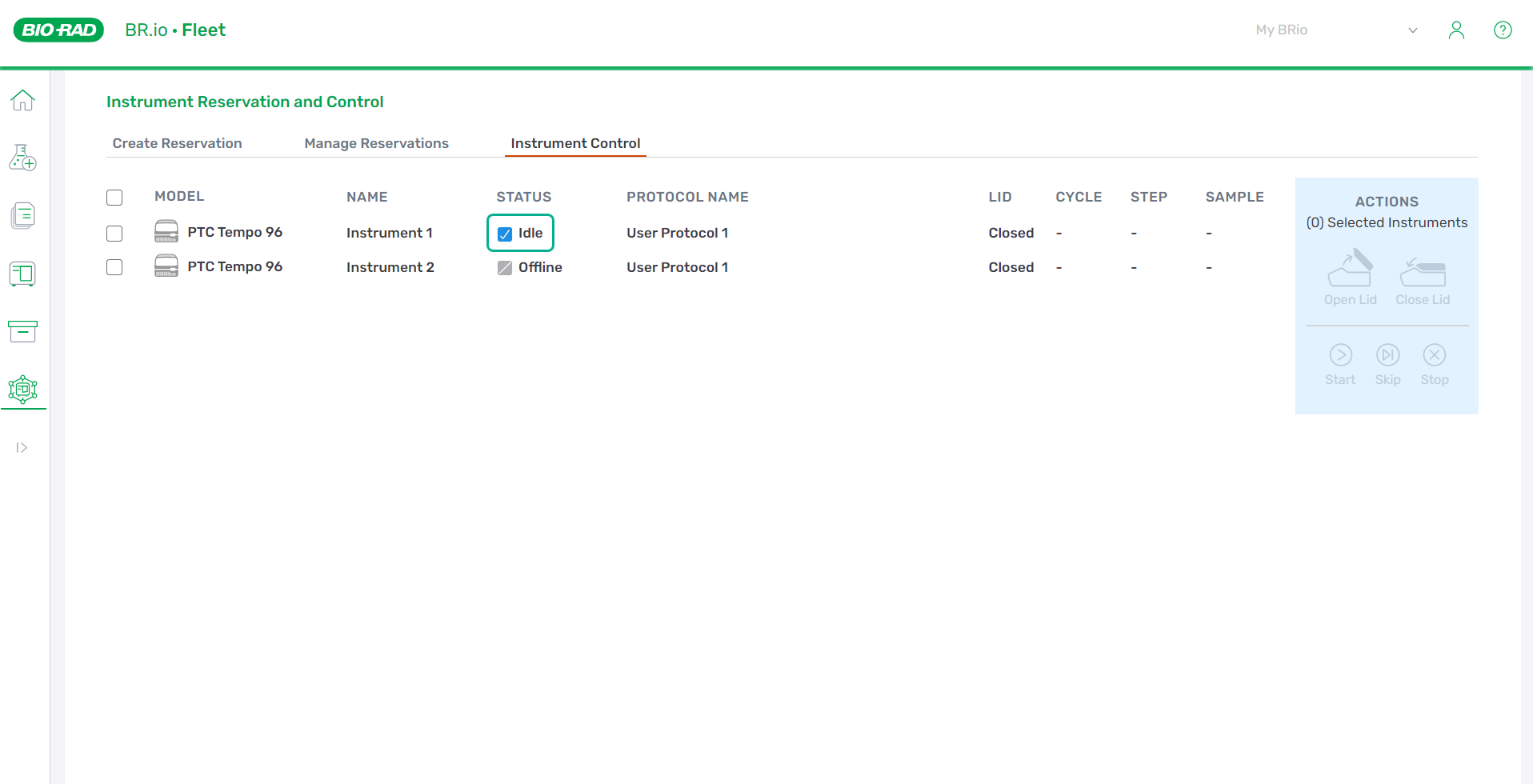Check the Instrument 1 row checkbox

(114, 234)
